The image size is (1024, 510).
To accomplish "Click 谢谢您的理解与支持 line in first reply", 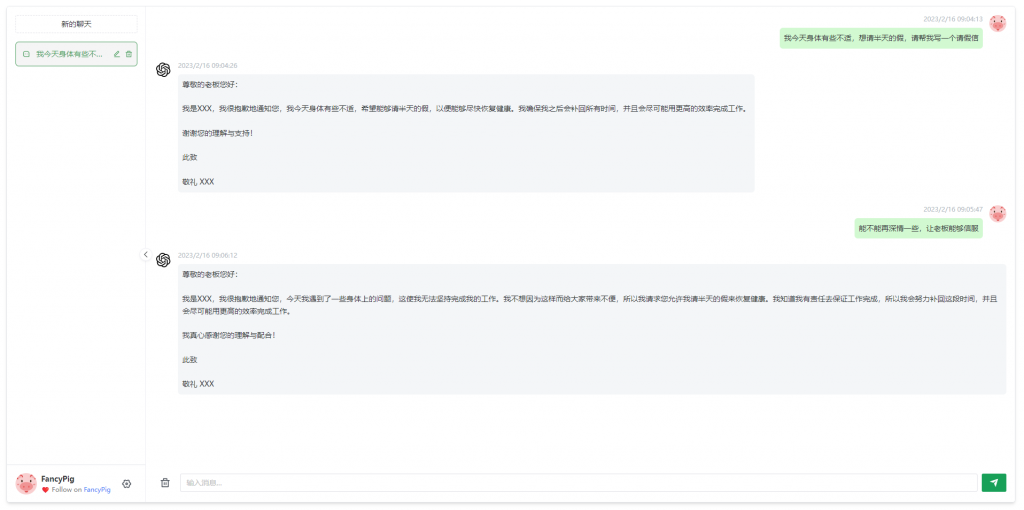I will [217, 133].
